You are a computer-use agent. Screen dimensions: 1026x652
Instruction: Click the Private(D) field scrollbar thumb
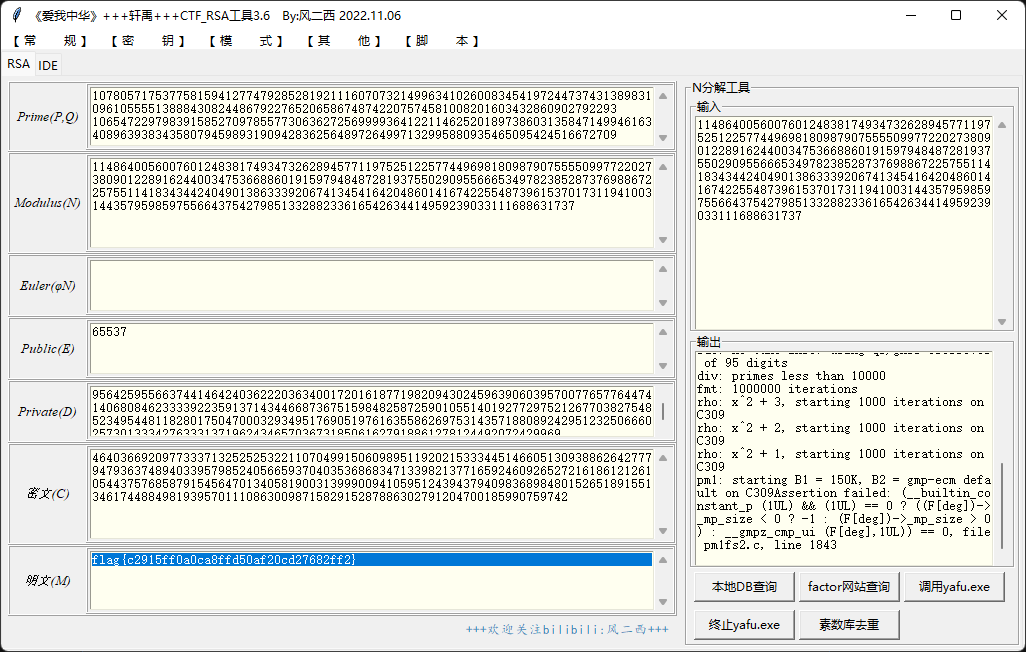(x=663, y=411)
